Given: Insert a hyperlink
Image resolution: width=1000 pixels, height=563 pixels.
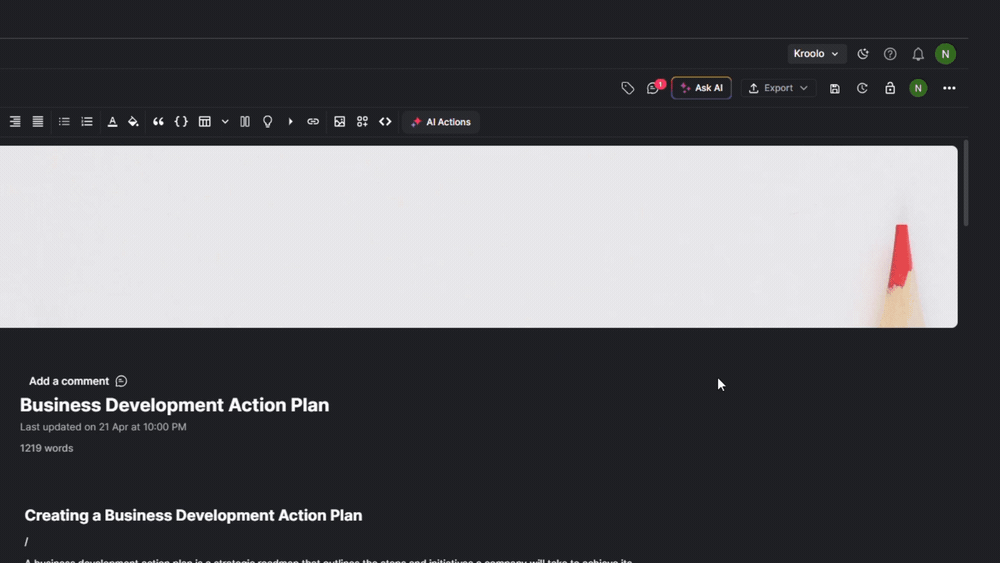Looking at the screenshot, I should tap(312, 122).
